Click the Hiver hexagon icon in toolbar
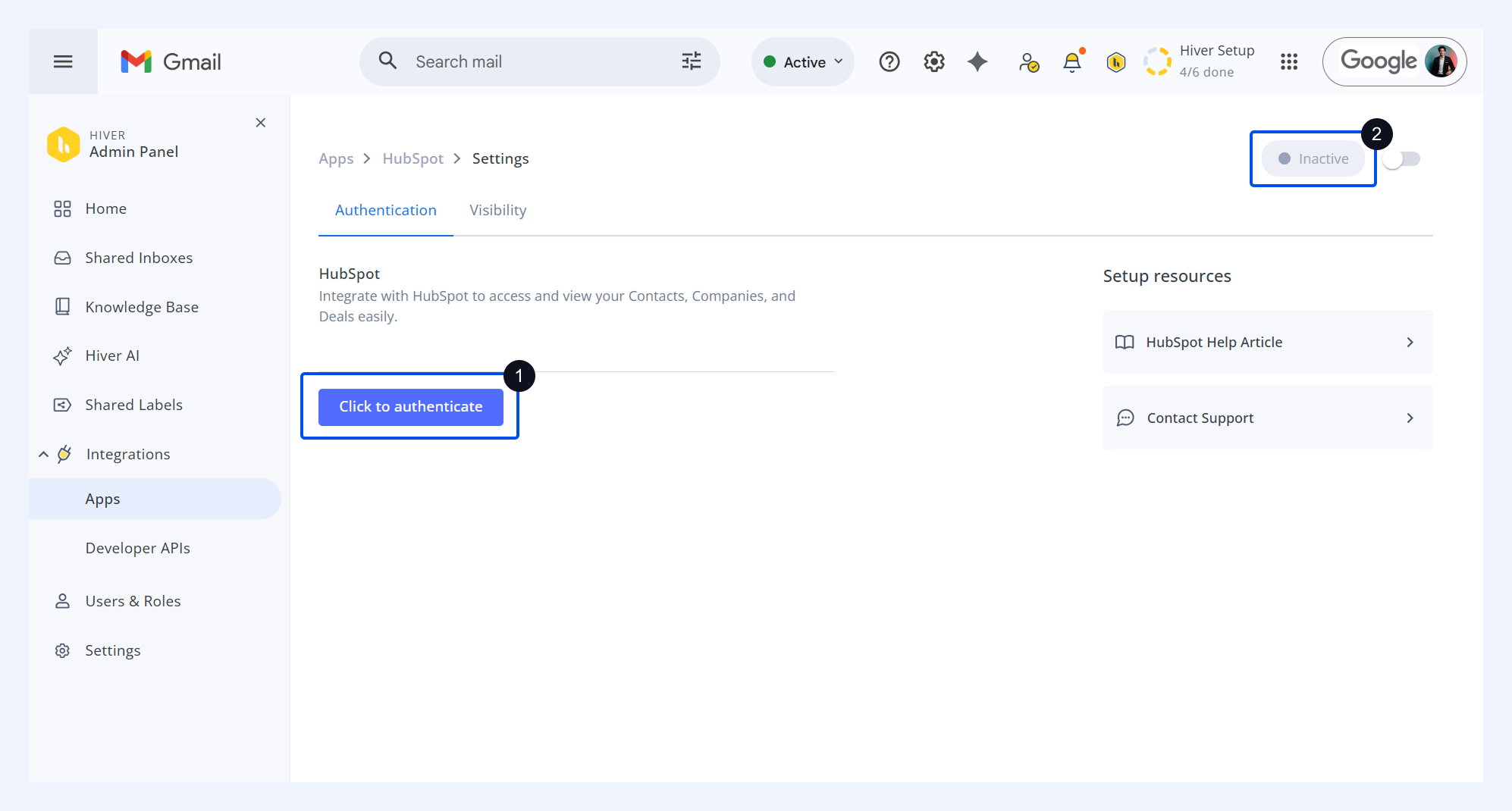 [x=1116, y=61]
